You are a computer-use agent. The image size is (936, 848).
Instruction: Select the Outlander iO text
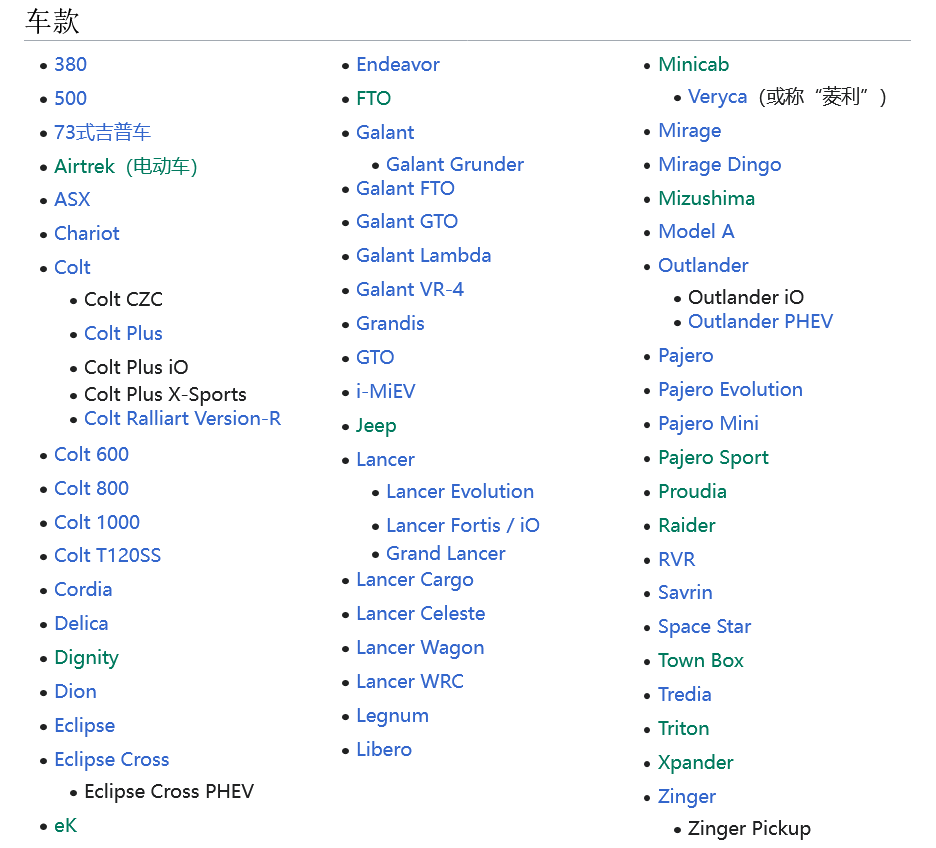coord(746,298)
